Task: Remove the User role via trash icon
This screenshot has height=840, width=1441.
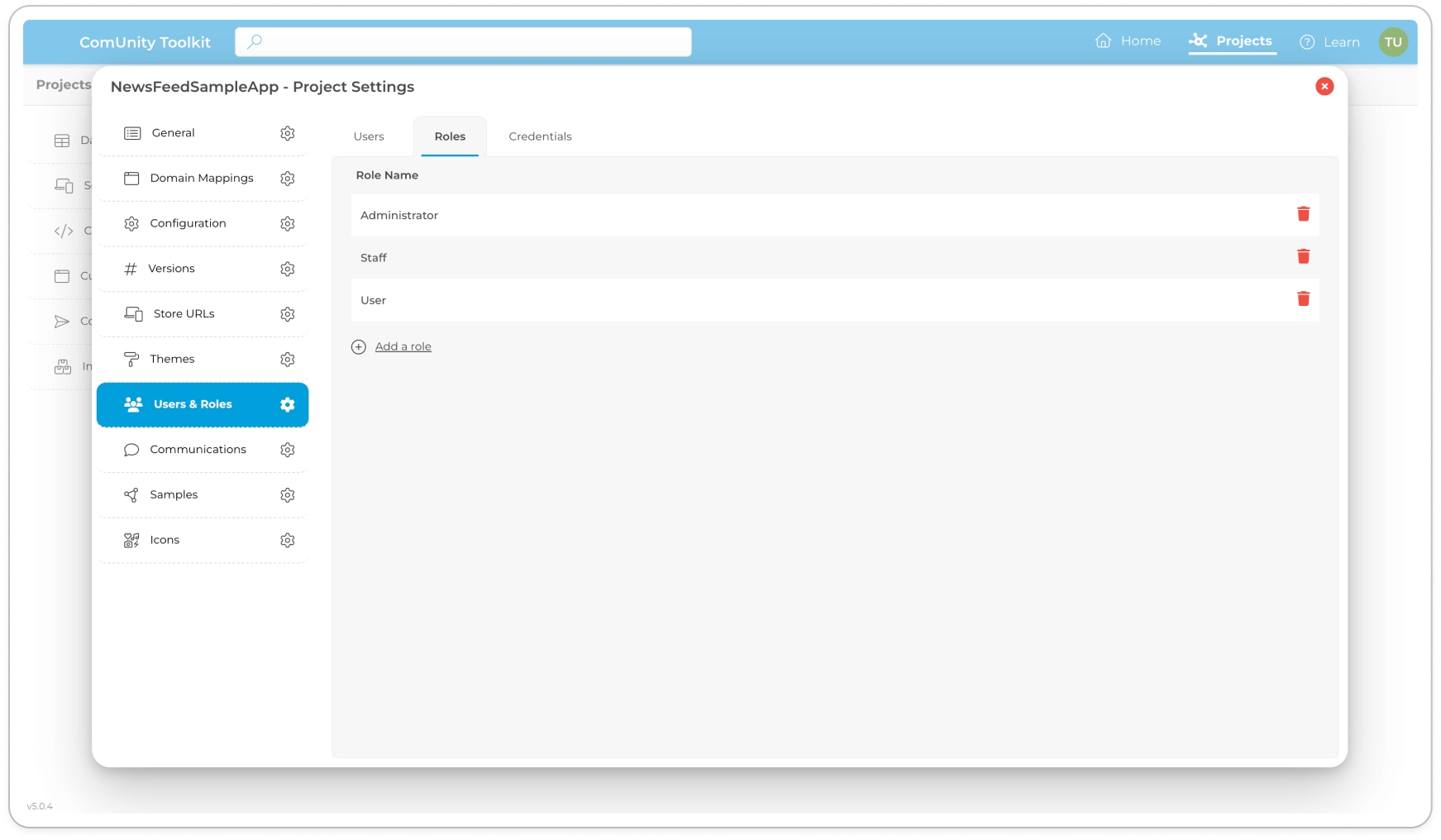Action: [1303, 299]
